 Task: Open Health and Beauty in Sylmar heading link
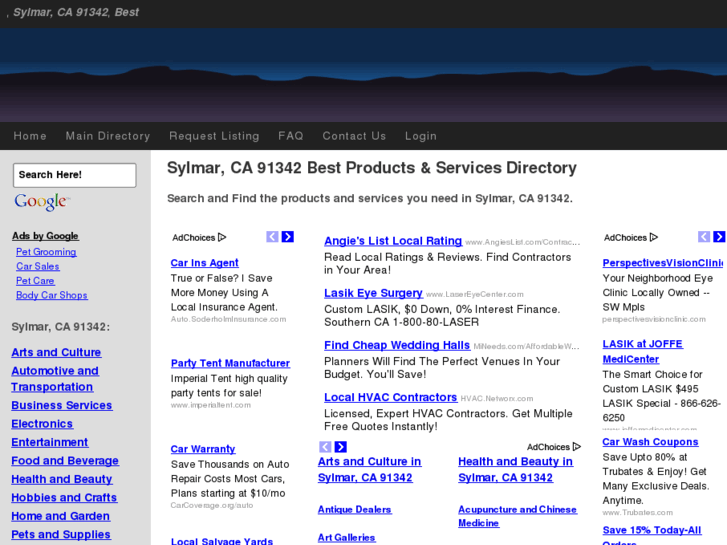coord(516,469)
